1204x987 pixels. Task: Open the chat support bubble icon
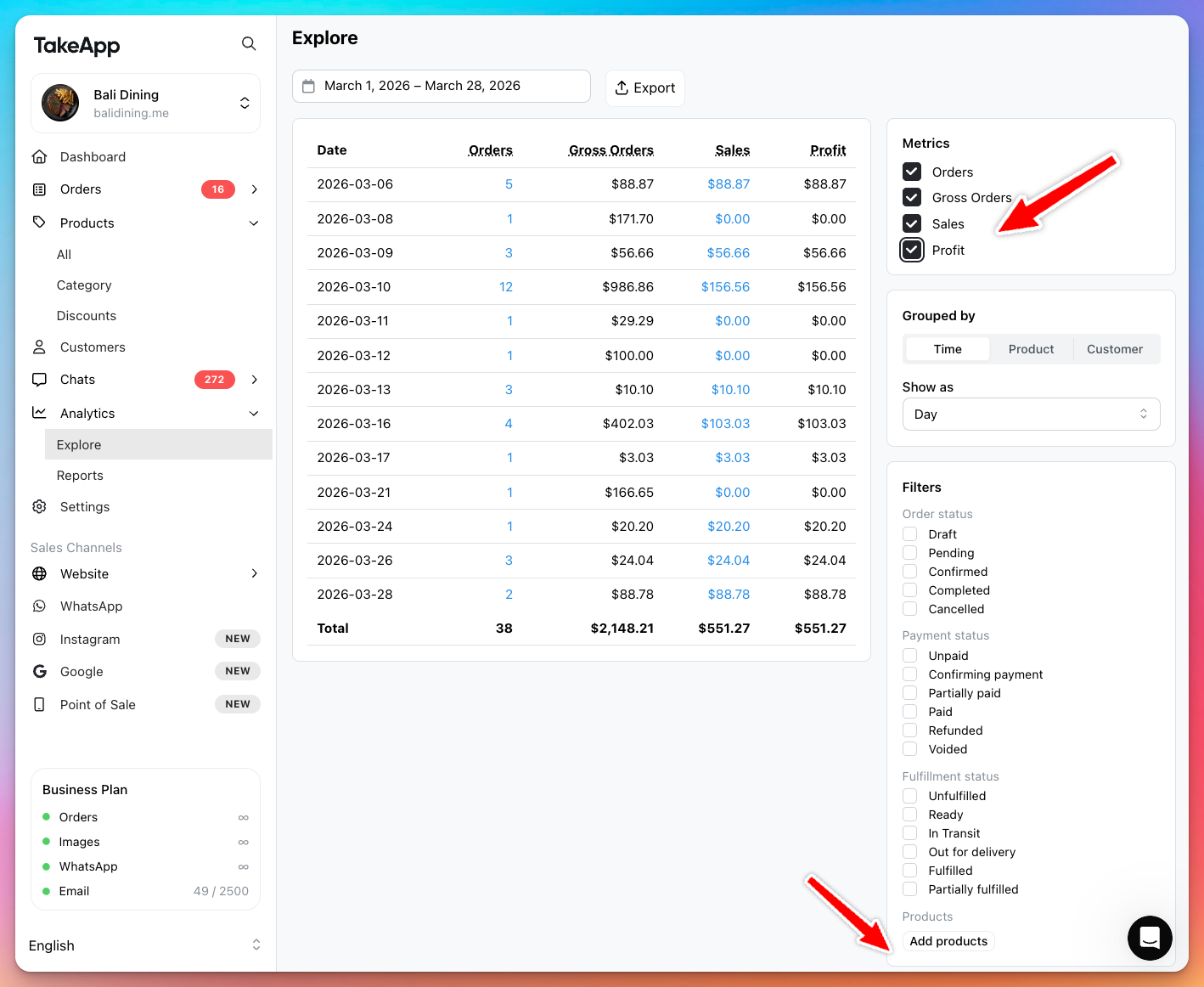click(x=1150, y=938)
